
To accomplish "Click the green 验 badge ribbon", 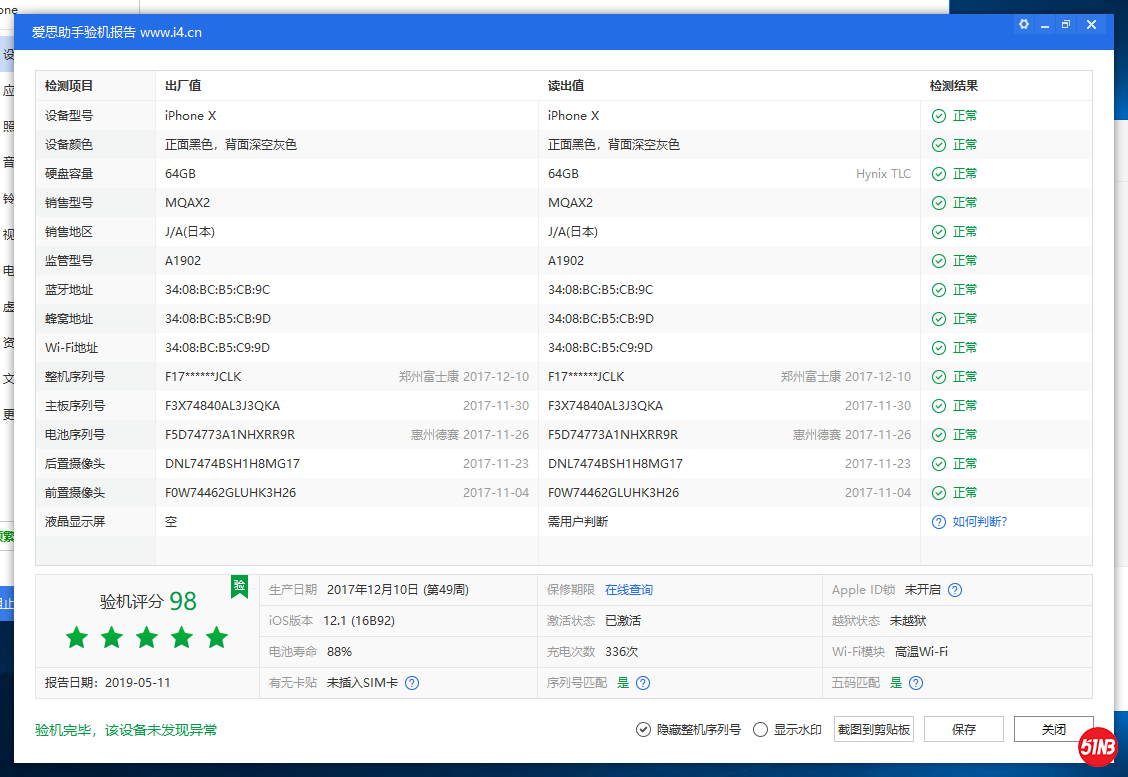I will coord(239,586).
